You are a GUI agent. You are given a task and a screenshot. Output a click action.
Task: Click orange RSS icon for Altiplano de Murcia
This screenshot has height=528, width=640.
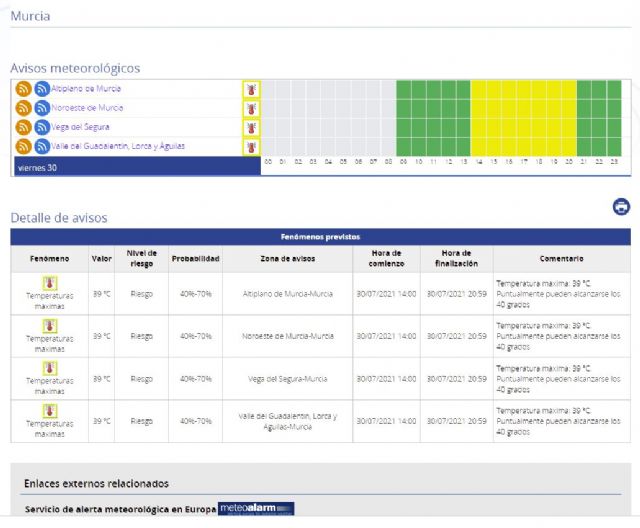23,89
